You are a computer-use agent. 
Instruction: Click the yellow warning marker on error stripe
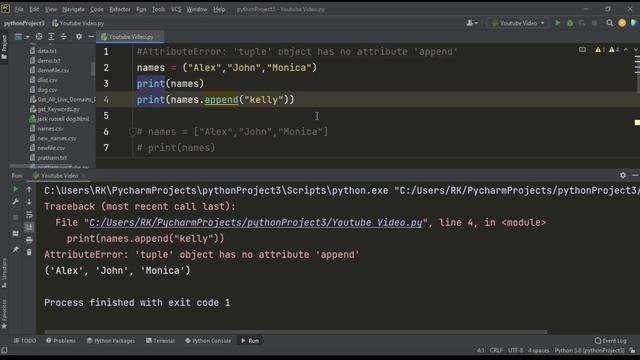coord(637,122)
